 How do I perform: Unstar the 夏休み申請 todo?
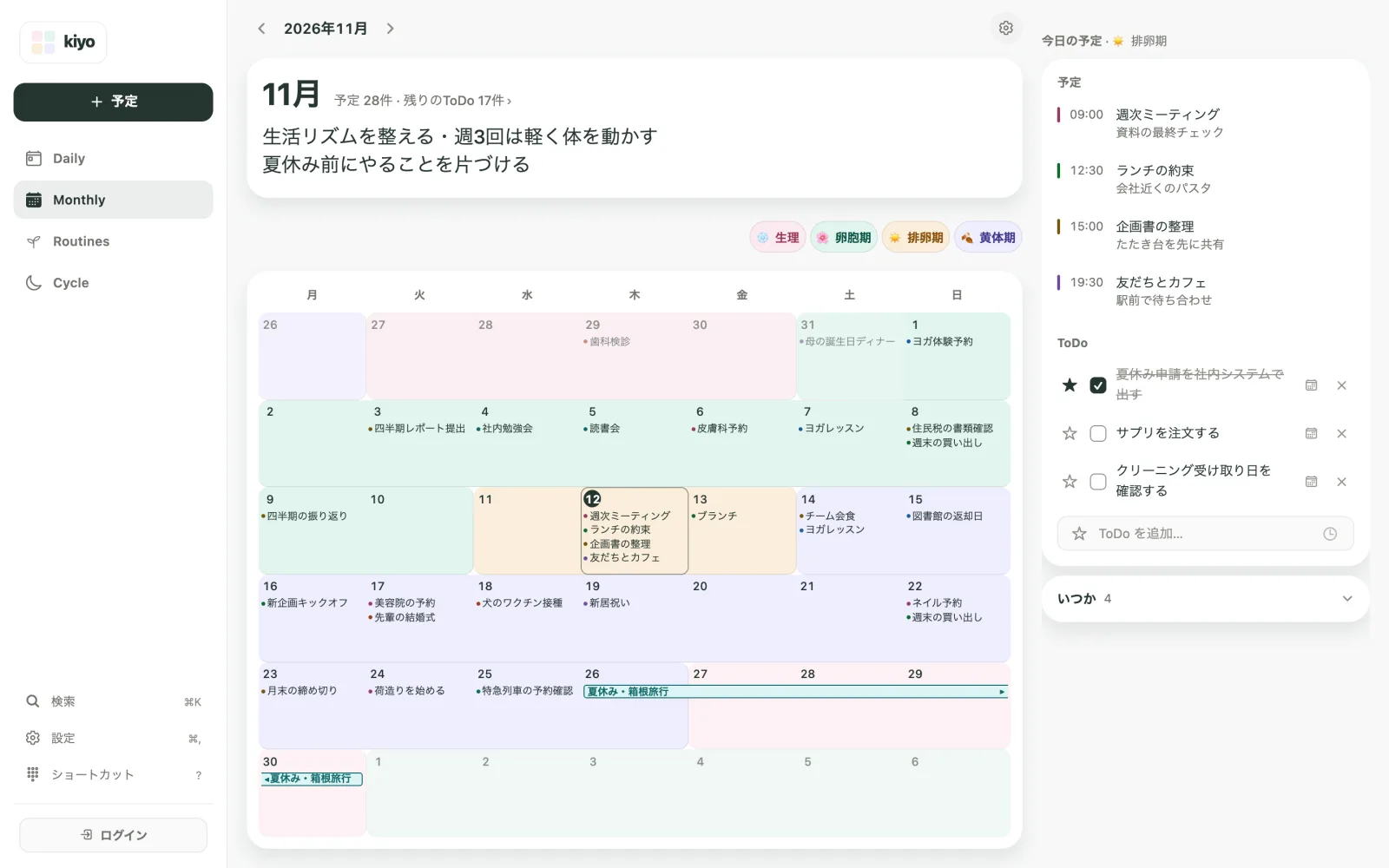[x=1070, y=385]
